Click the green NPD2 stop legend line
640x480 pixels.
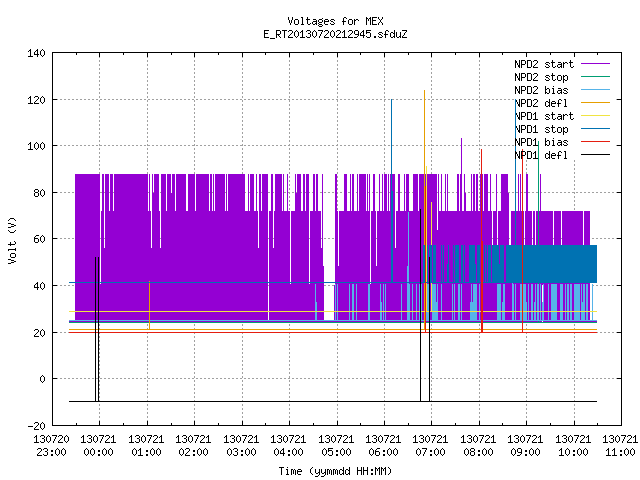pos(596,76)
